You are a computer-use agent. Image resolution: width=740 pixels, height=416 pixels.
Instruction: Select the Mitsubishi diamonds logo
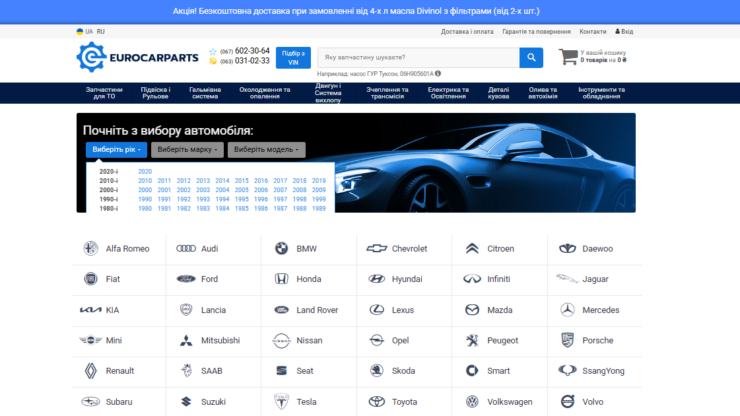186,340
